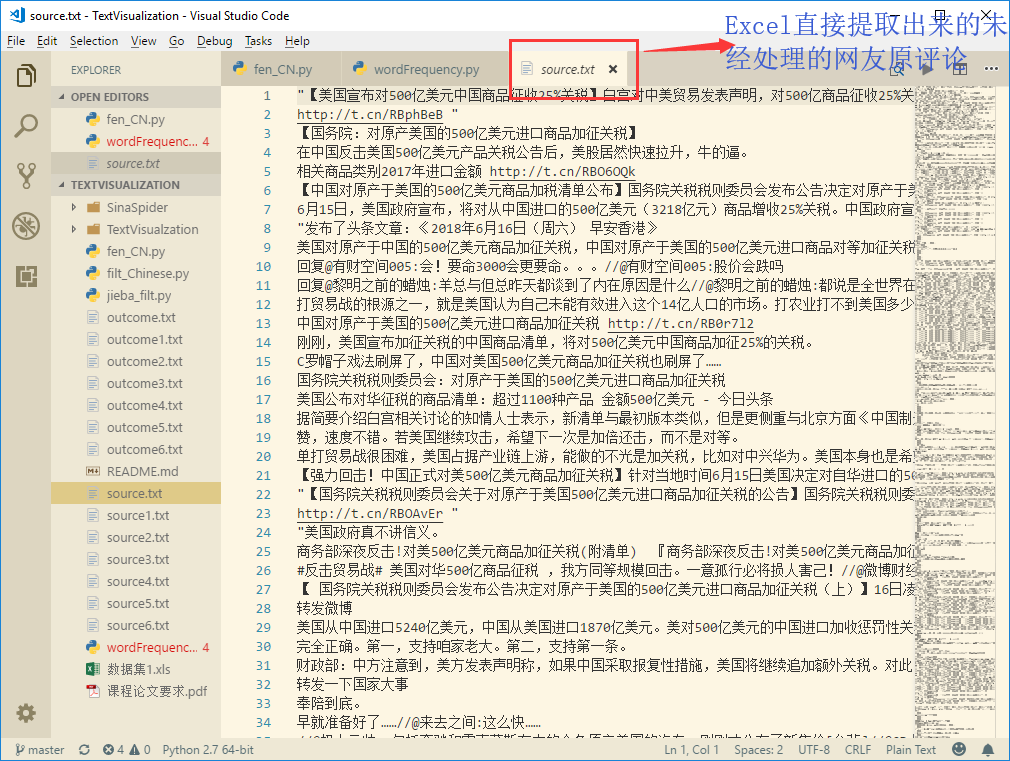This screenshot has height=761, width=1010.
Task: Open the feedback smiley icon
Action: click(x=959, y=749)
